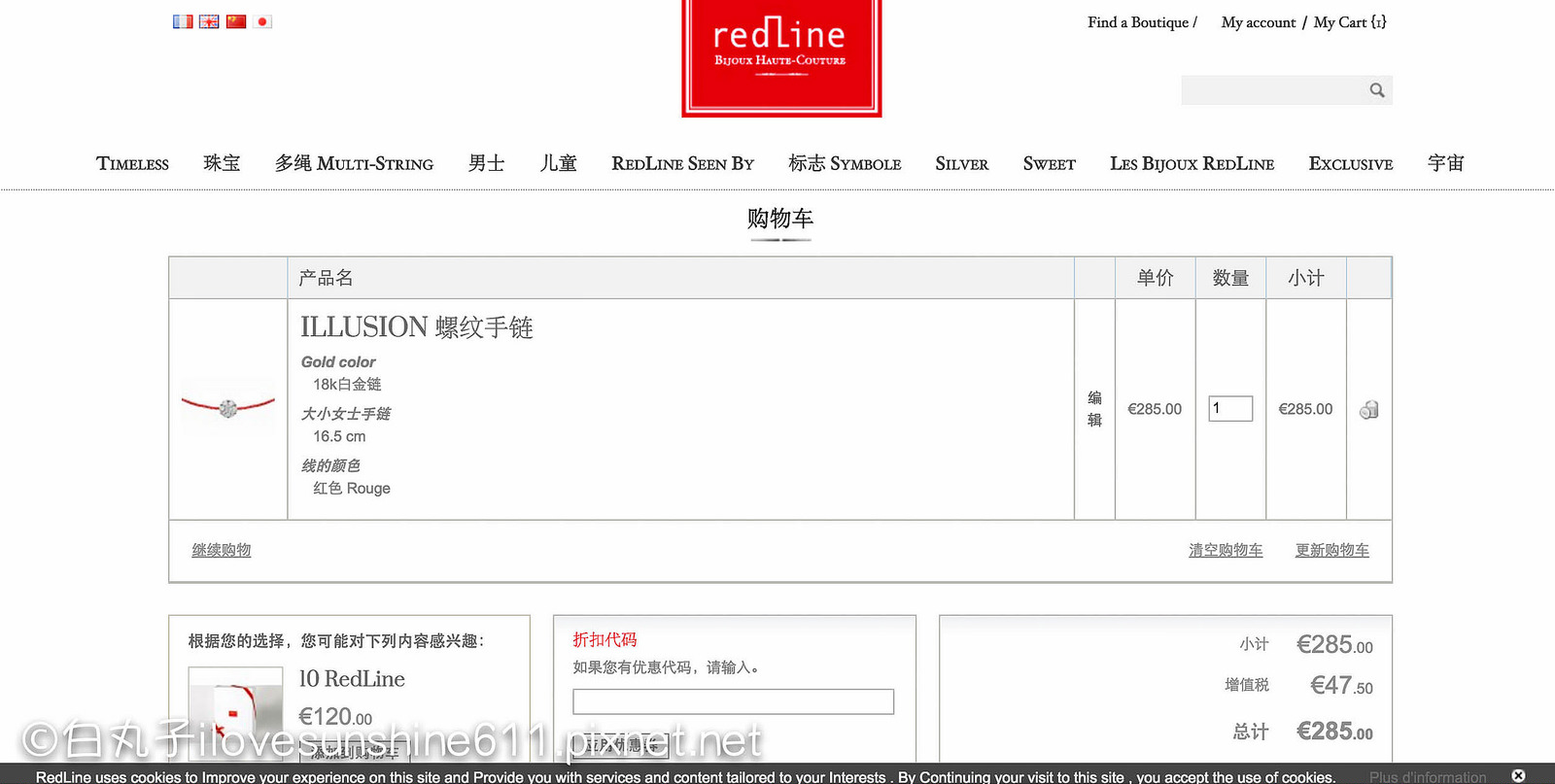
Task: Remove the ILLUSION bracelet via trash icon
Action: coord(1368,410)
